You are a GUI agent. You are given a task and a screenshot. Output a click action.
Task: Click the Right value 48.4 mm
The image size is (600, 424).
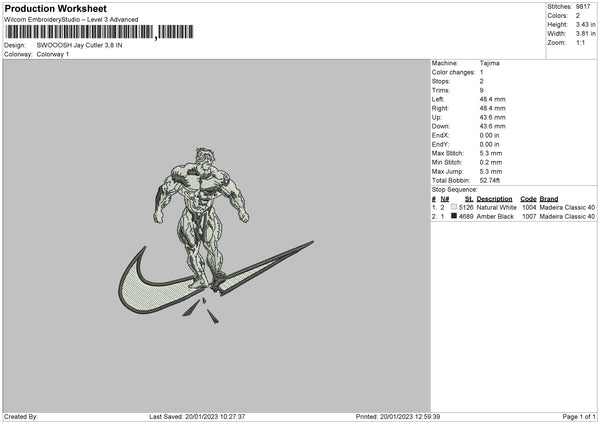point(492,108)
